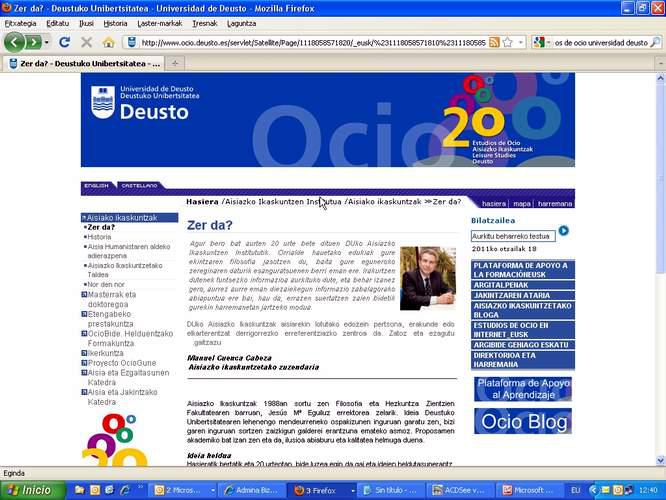666x500 pixels.
Task: Open the Laster-markak menu
Action: click(x=160, y=23)
